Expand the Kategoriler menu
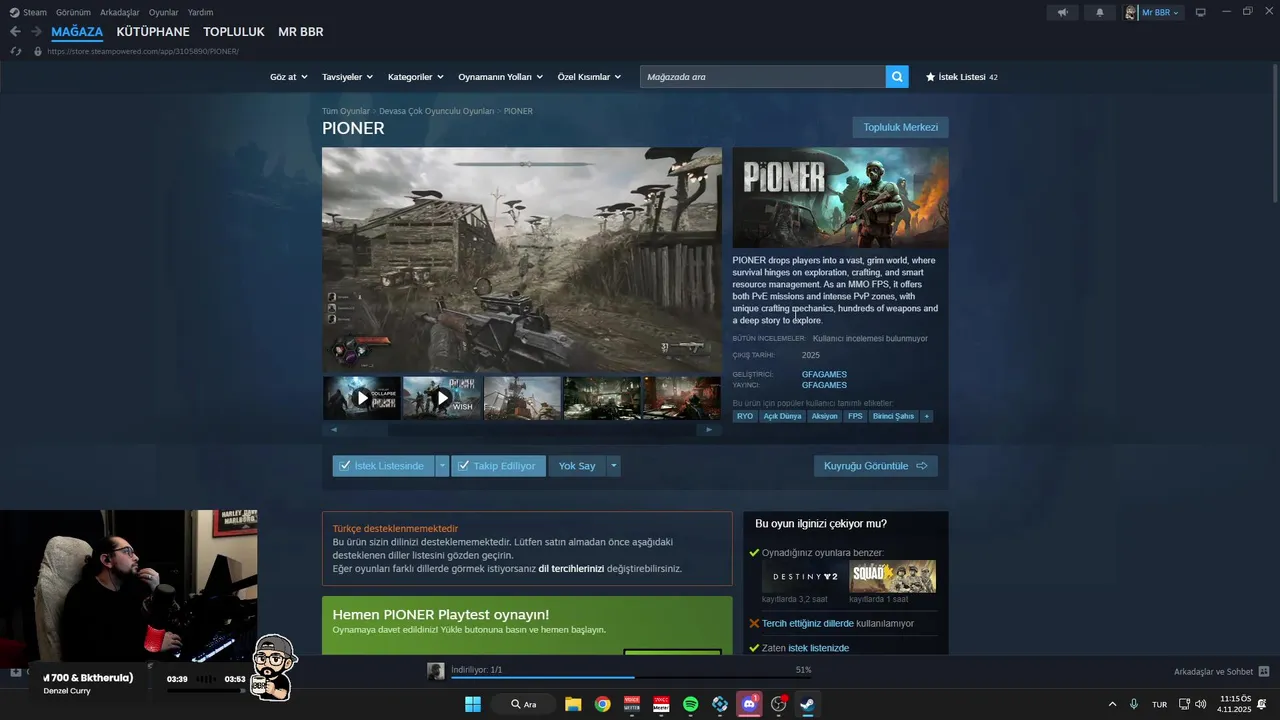The width and height of the screenshot is (1280, 720). [x=415, y=77]
